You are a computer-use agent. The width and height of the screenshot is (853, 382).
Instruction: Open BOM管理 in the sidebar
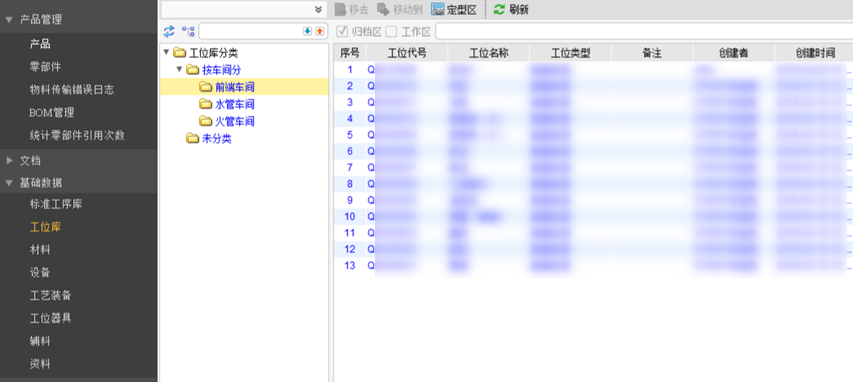point(51,113)
